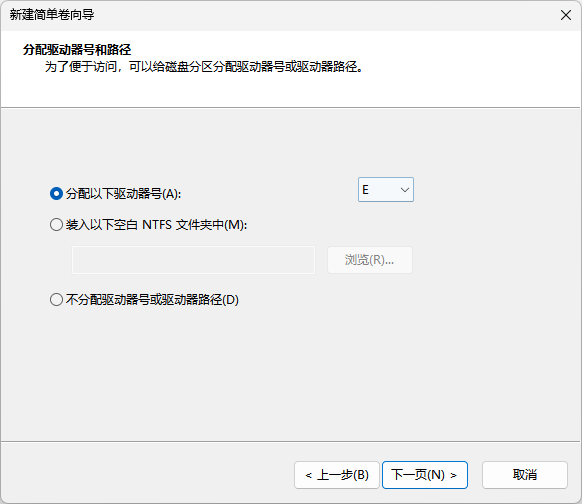Click the 浏览(R)... browse button
The image size is (582, 504).
(x=370, y=260)
